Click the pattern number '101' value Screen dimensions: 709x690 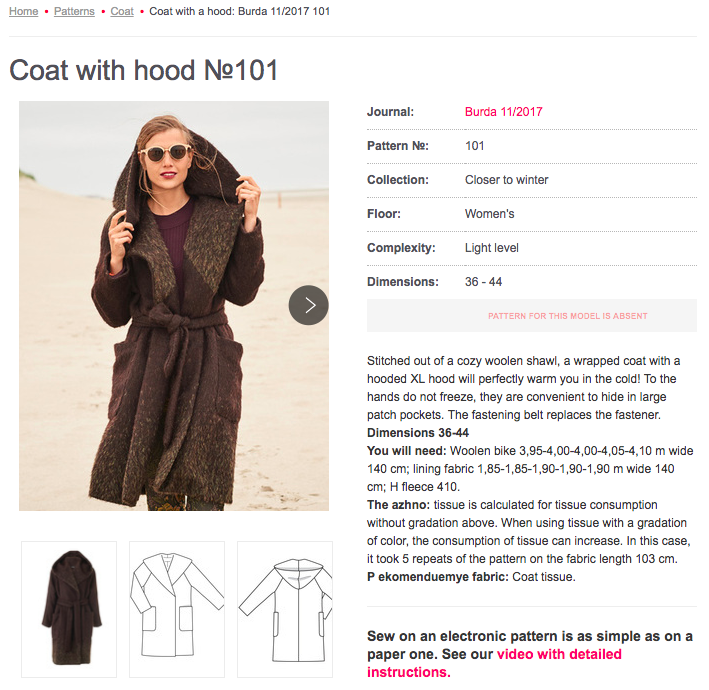tap(474, 146)
